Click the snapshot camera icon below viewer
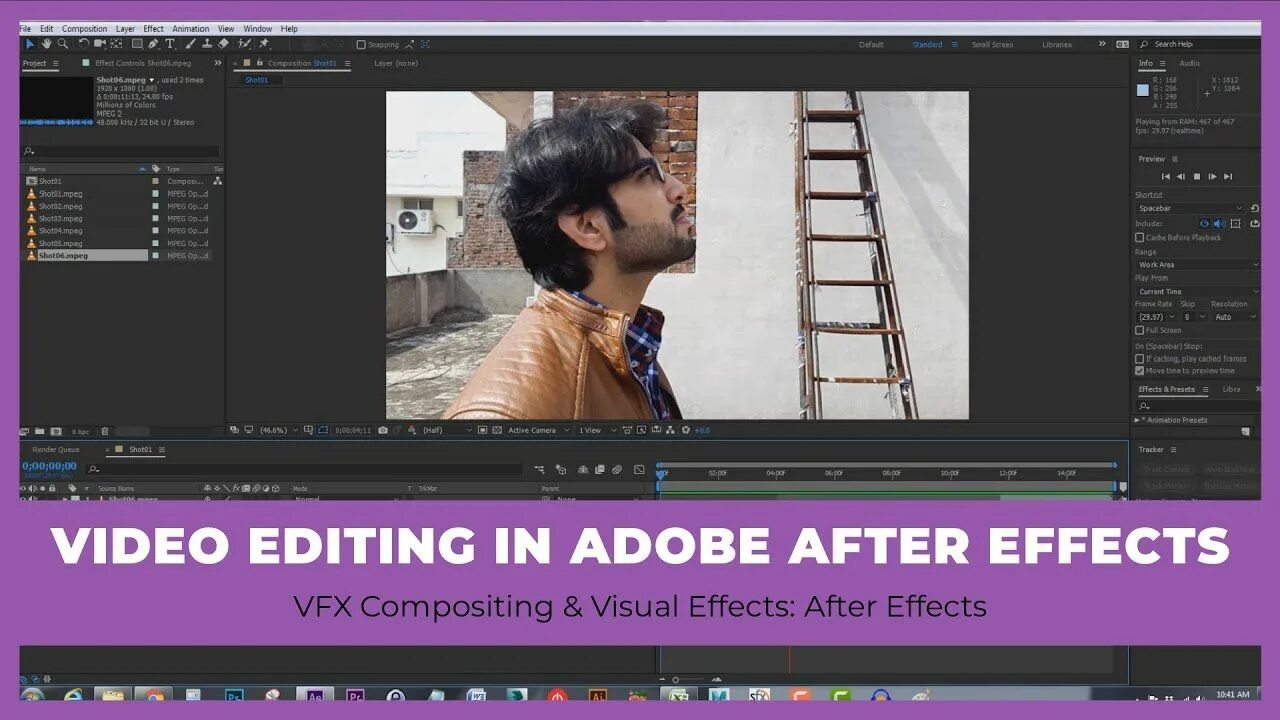This screenshot has height=720, width=1280. click(x=383, y=430)
